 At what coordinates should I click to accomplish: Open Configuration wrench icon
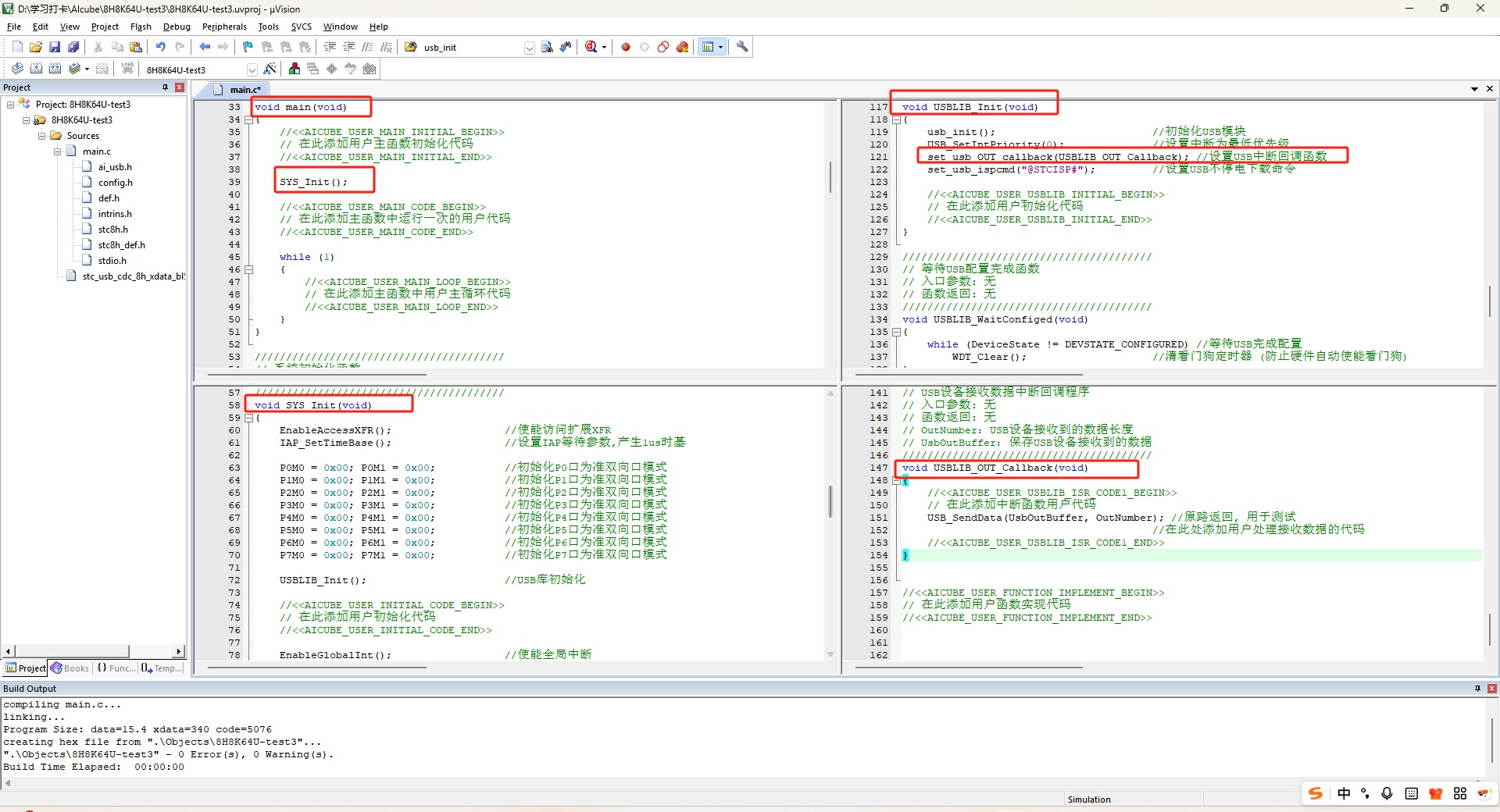[742, 47]
